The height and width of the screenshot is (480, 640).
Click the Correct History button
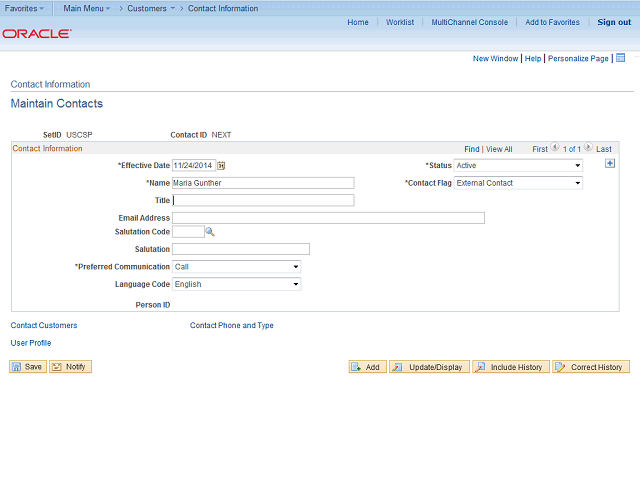591,367
